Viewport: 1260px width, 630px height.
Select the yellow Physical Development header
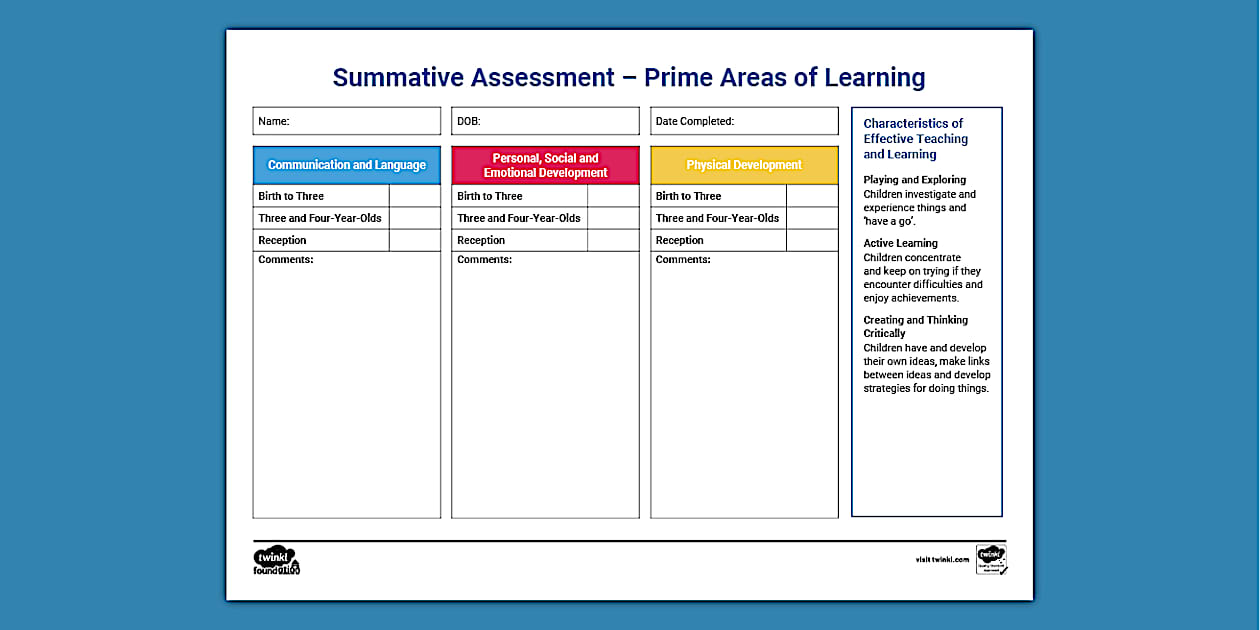(744, 164)
